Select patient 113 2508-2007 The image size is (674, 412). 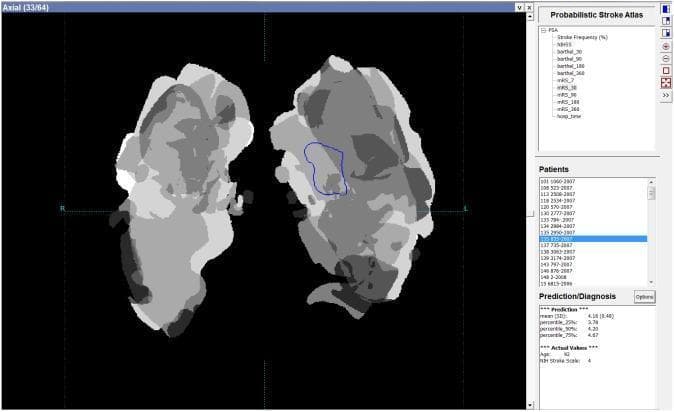pos(558,194)
